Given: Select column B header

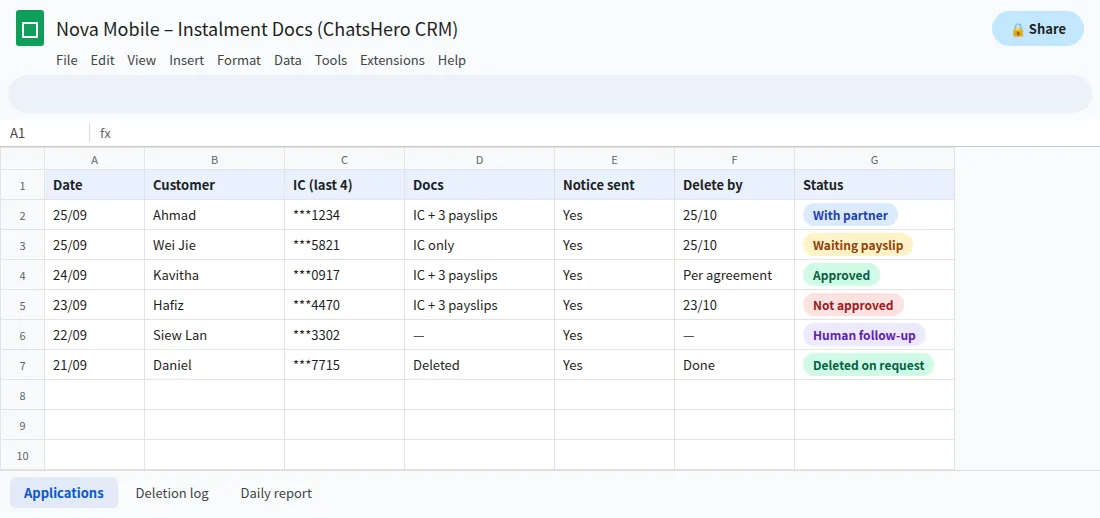Looking at the screenshot, I should [215, 160].
